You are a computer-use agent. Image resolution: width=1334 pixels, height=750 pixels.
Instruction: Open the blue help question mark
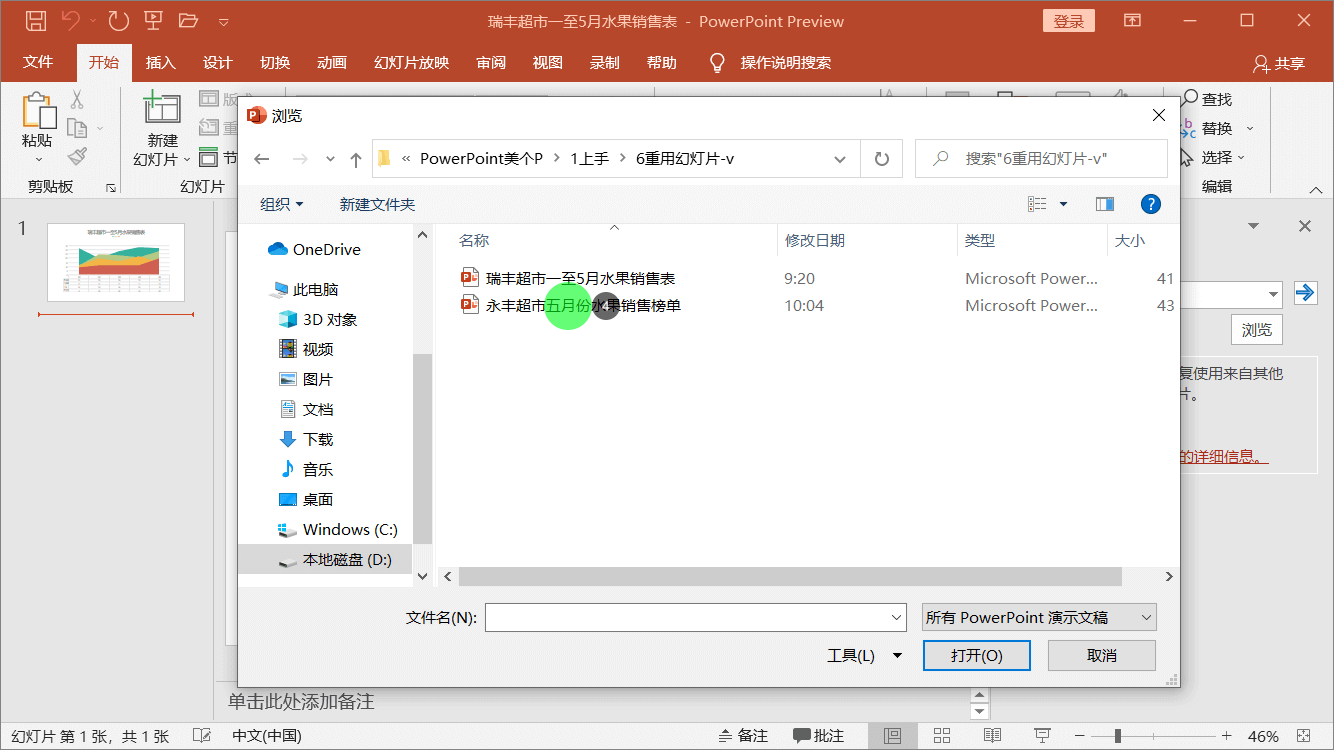click(1151, 204)
